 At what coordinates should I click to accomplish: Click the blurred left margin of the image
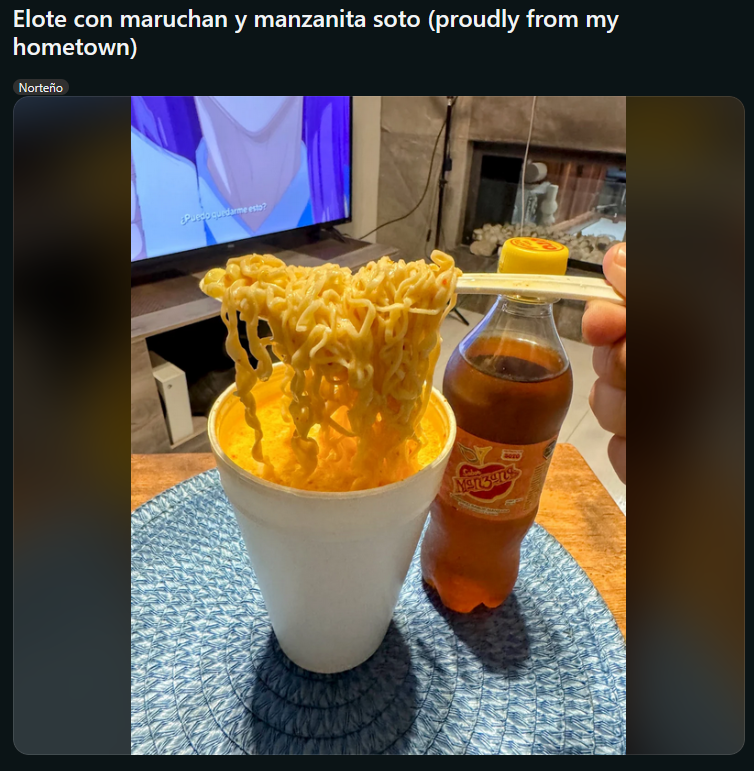pyautogui.click(x=72, y=425)
